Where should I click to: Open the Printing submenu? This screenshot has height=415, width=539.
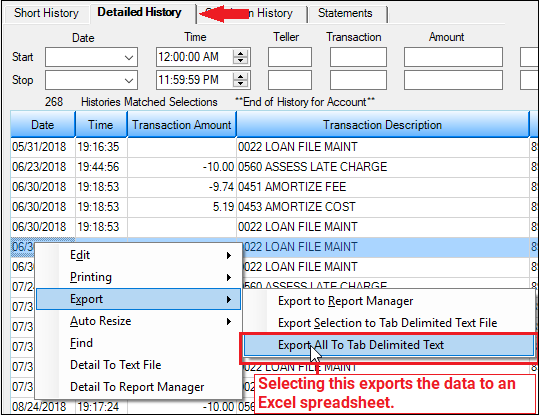coord(138,277)
